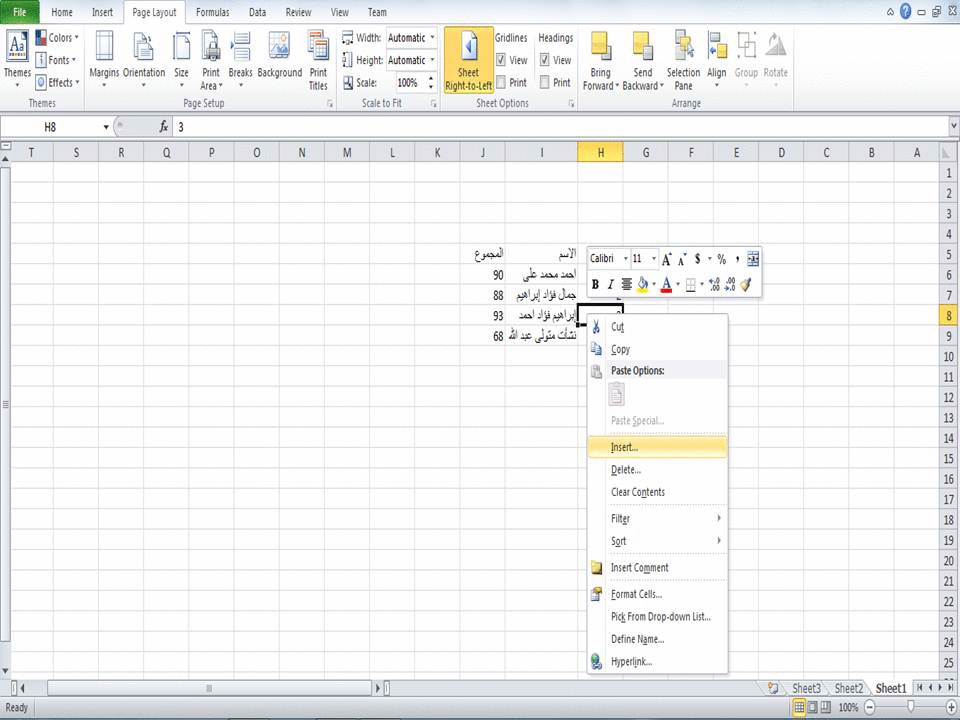Choose Delete... from context menu
This screenshot has height=720, width=960.
(x=658, y=470)
